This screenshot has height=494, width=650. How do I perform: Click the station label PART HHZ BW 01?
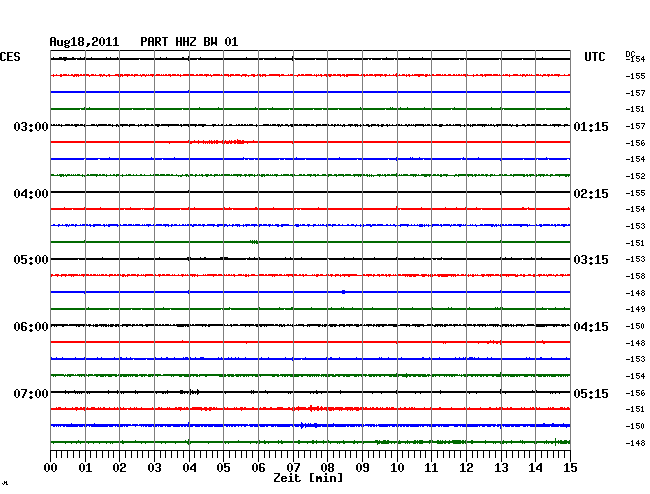(x=189, y=41)
